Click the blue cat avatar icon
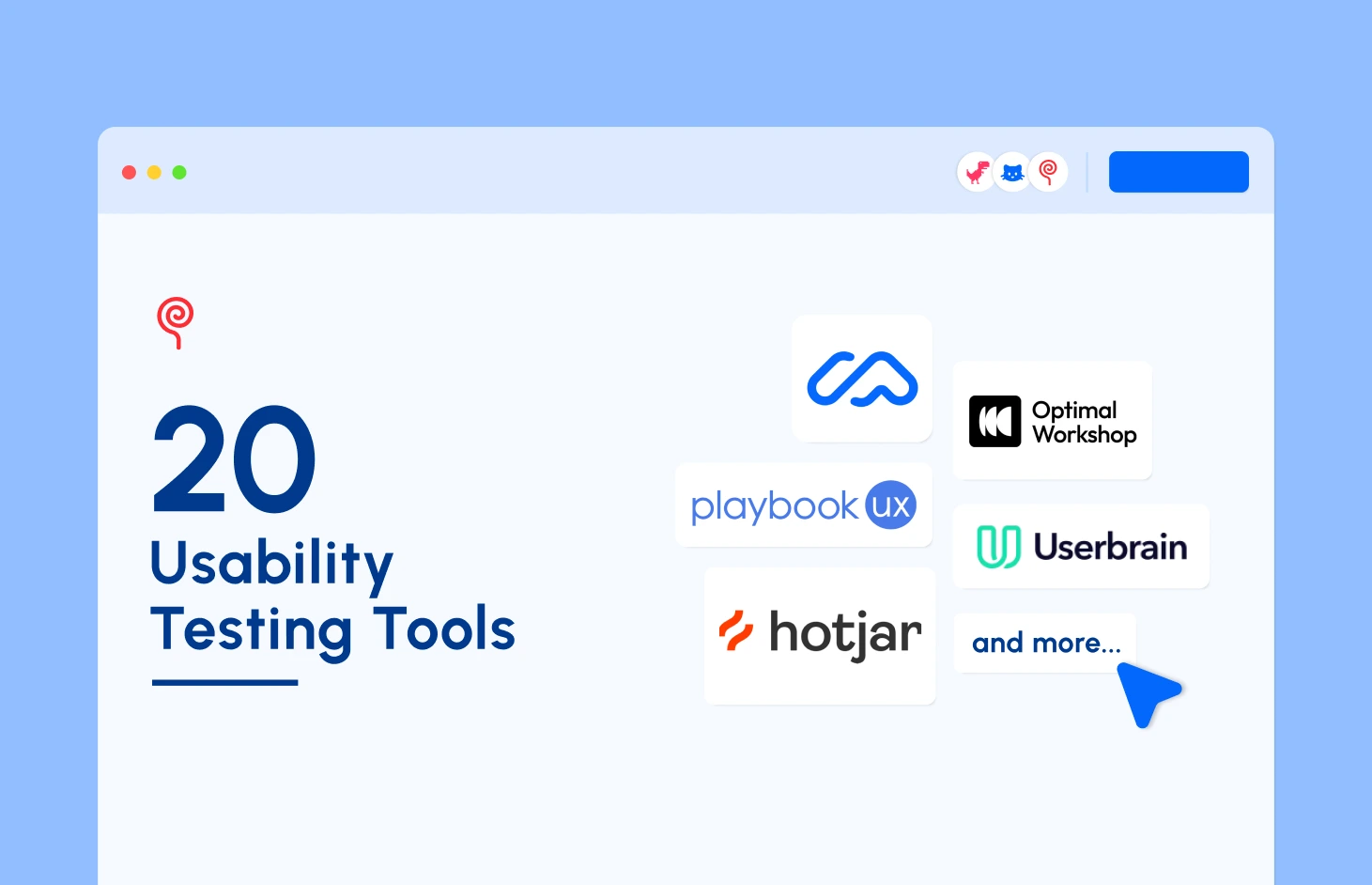 pyautogui.click(x=1012, y=172)
